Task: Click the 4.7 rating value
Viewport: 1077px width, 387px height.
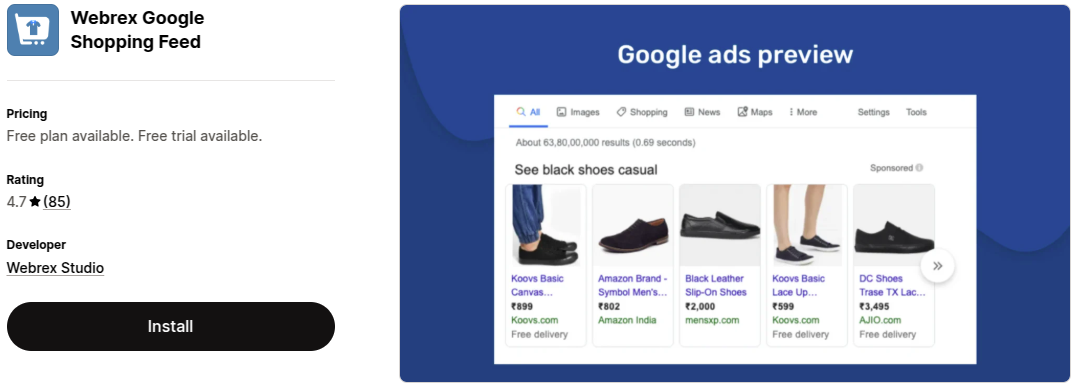Action: pyautogui.click(x=16, y=202)
